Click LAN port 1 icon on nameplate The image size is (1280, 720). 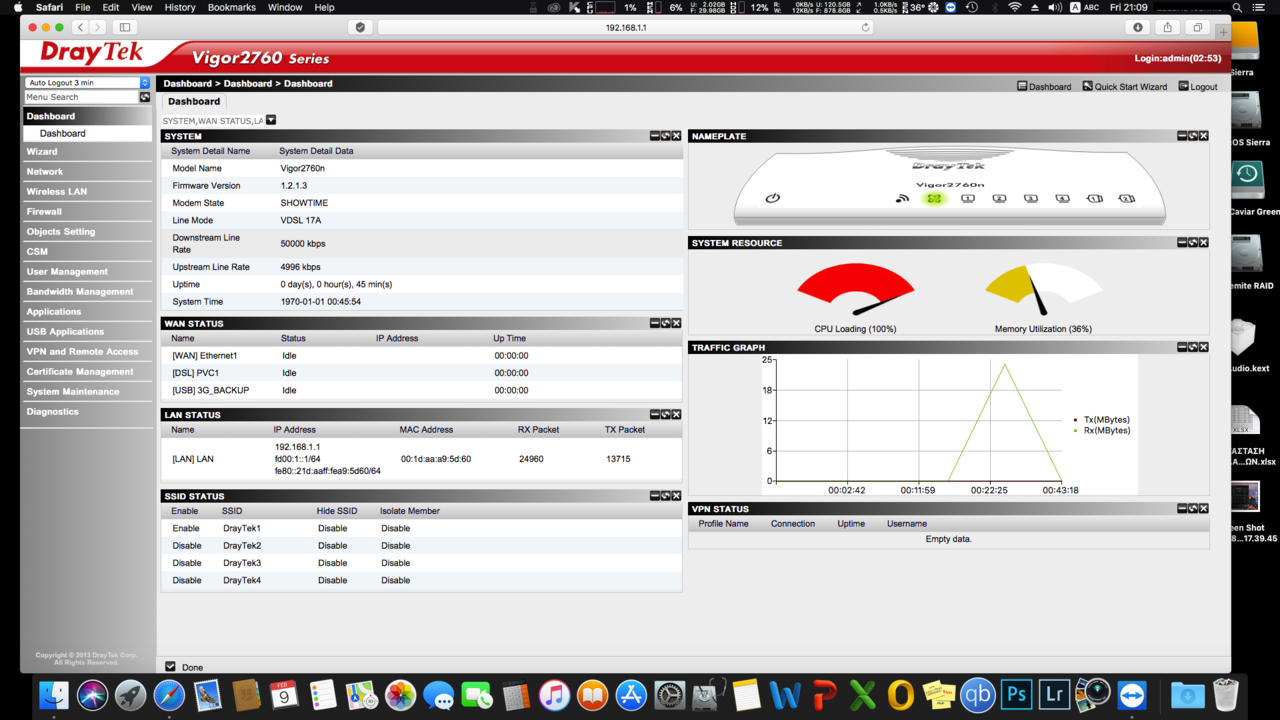pyautogui.click(x=967, y=198)
